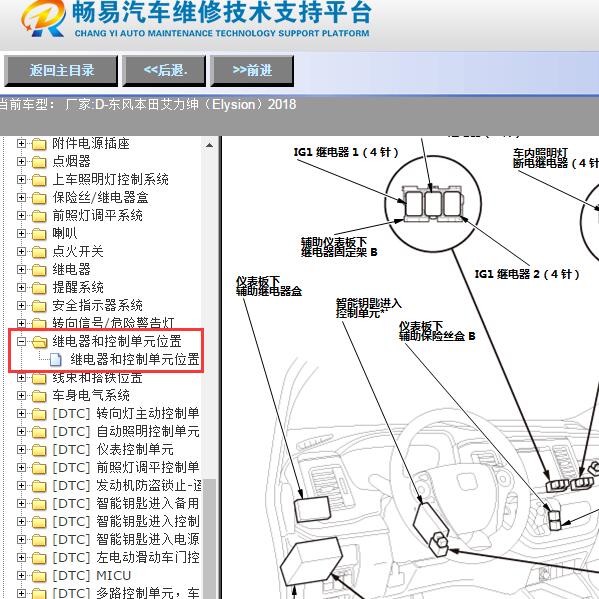Image resolution: width=599 pixels, height=599 pixels.
Task: Select the 继电器和控制单元位置 document entry
Action: [135, 359]
